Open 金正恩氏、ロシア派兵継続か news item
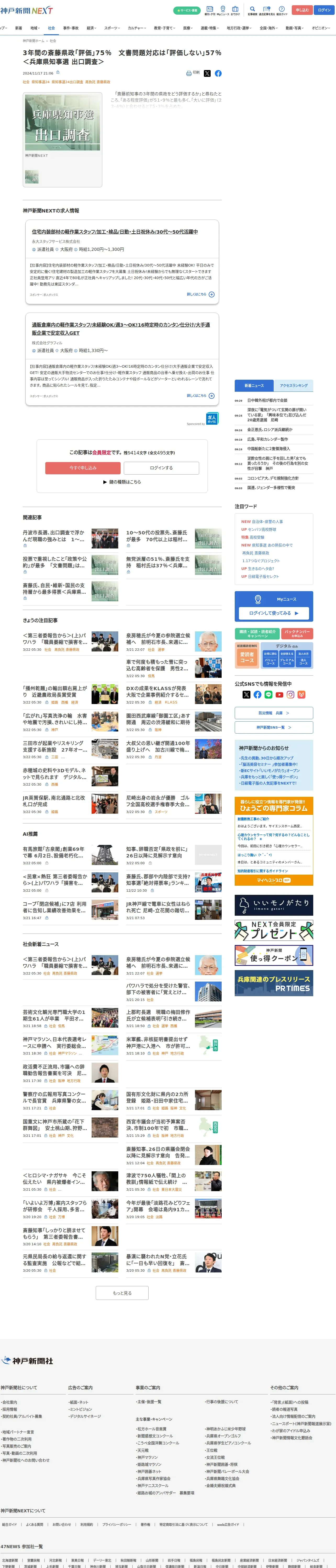The height and width of the screenshot is (1568, 336). [x=270, y=430]
